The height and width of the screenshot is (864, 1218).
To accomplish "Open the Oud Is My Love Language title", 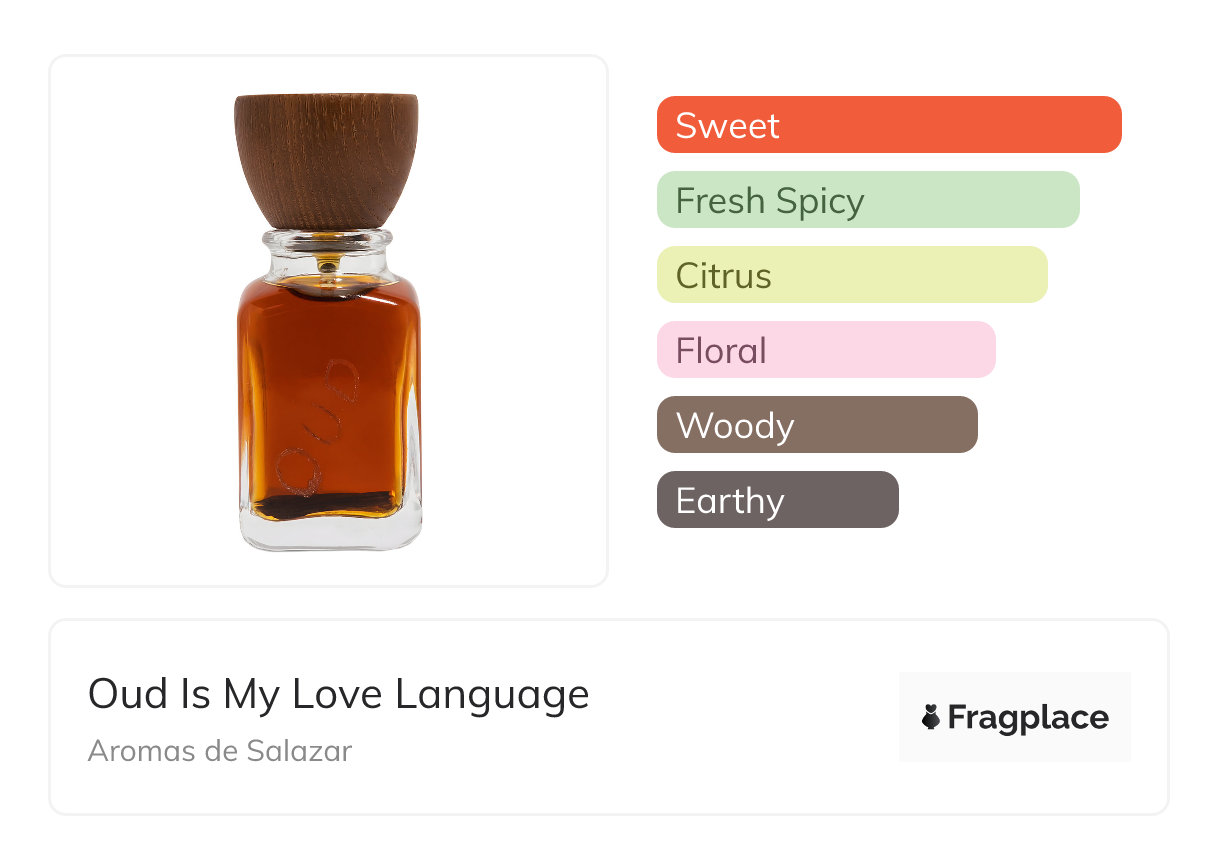I will coord(338,693).
